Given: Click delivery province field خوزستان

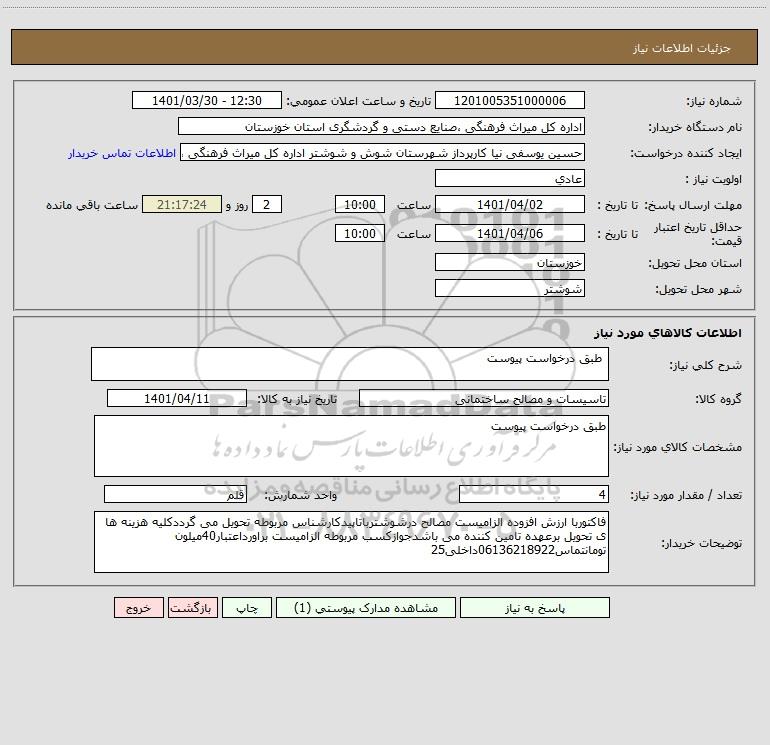Looking at the screenshot, I should (510, 263).
